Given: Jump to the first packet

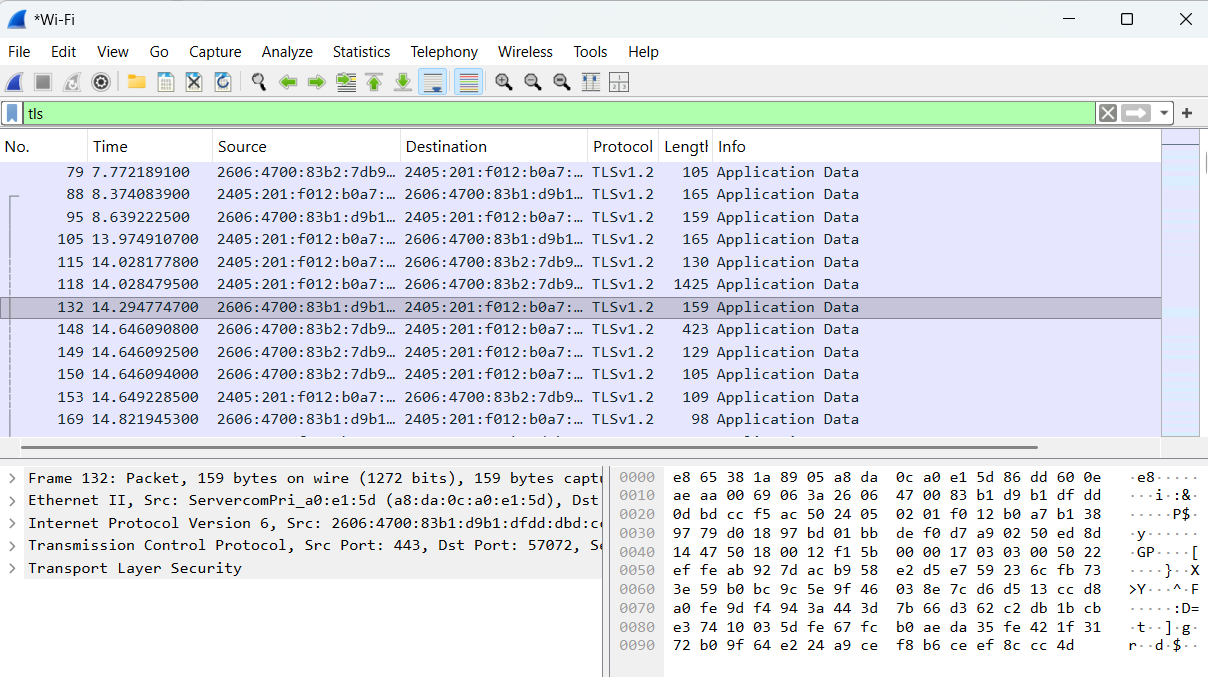Looking at the screenshot, I should coord(374,82).
